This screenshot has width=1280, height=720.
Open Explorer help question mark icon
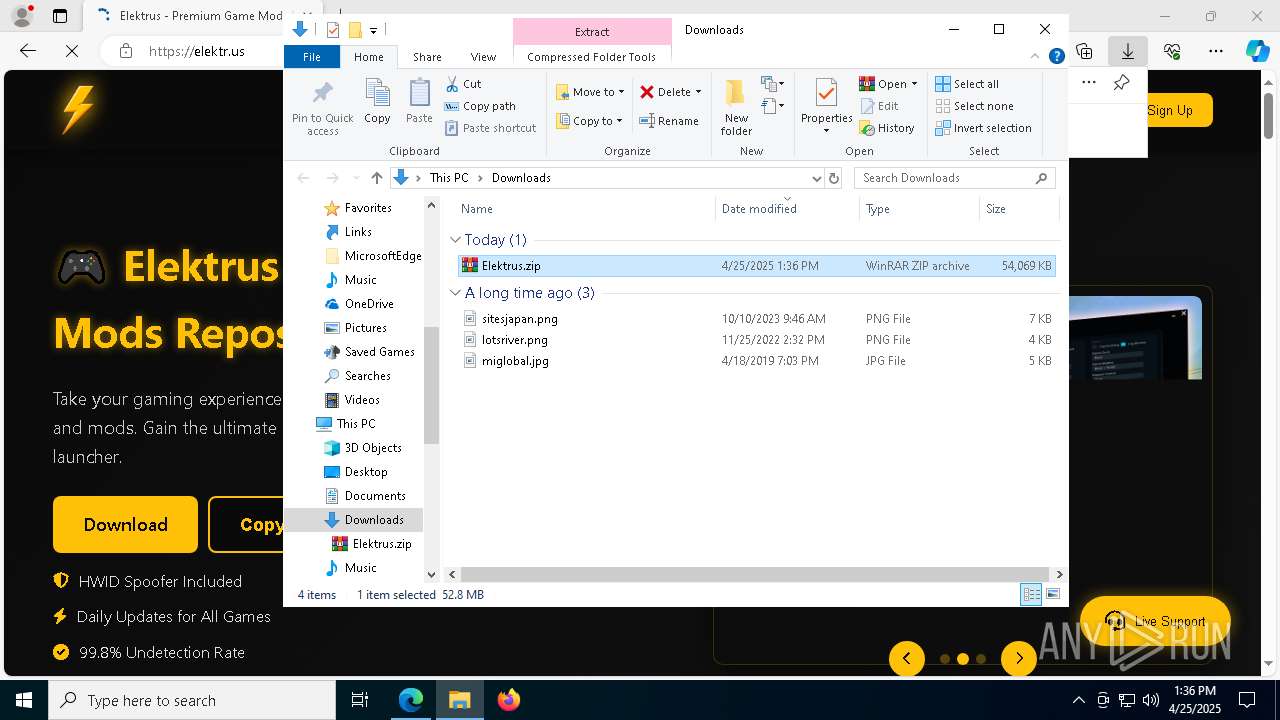click(1056, 57)
